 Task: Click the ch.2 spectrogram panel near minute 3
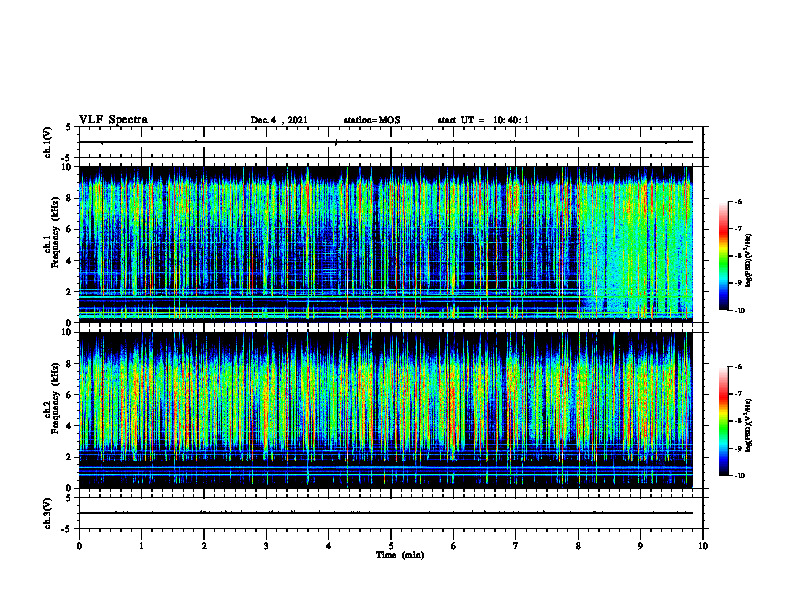(x=266, y=410)
